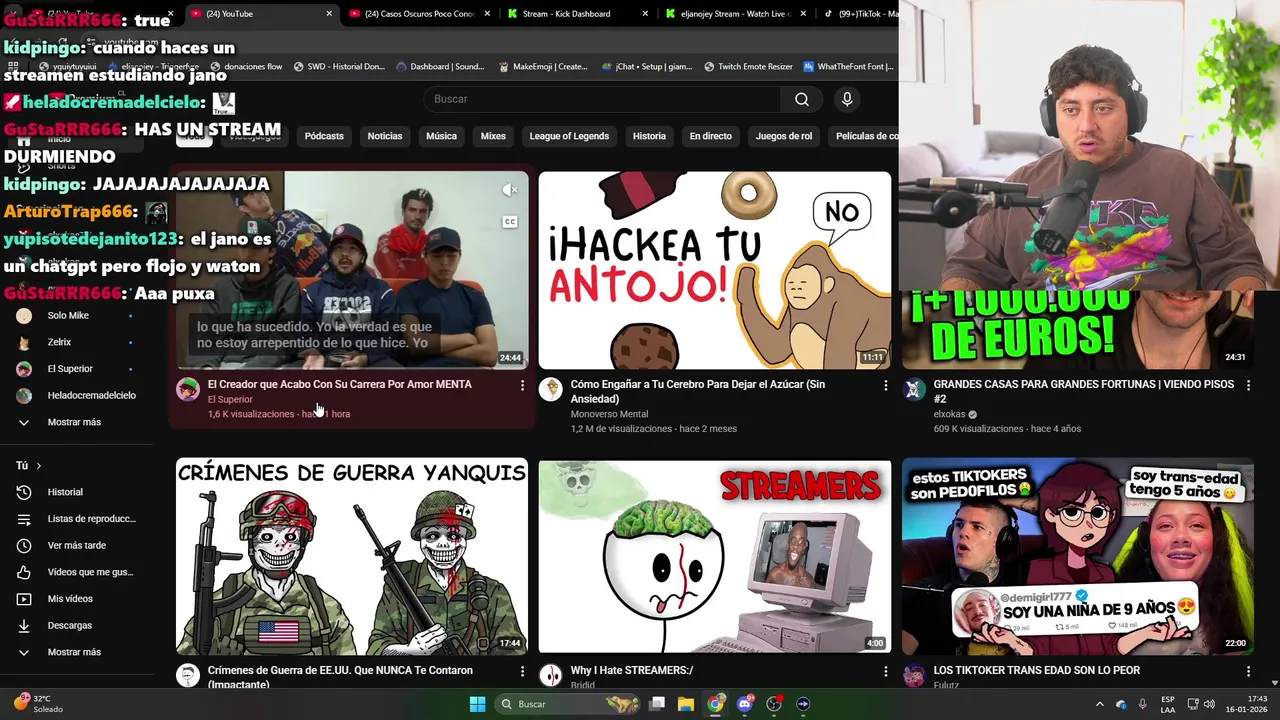Open options menu for Crímenes de Guerra video
1280x720 pixels.
522,671
